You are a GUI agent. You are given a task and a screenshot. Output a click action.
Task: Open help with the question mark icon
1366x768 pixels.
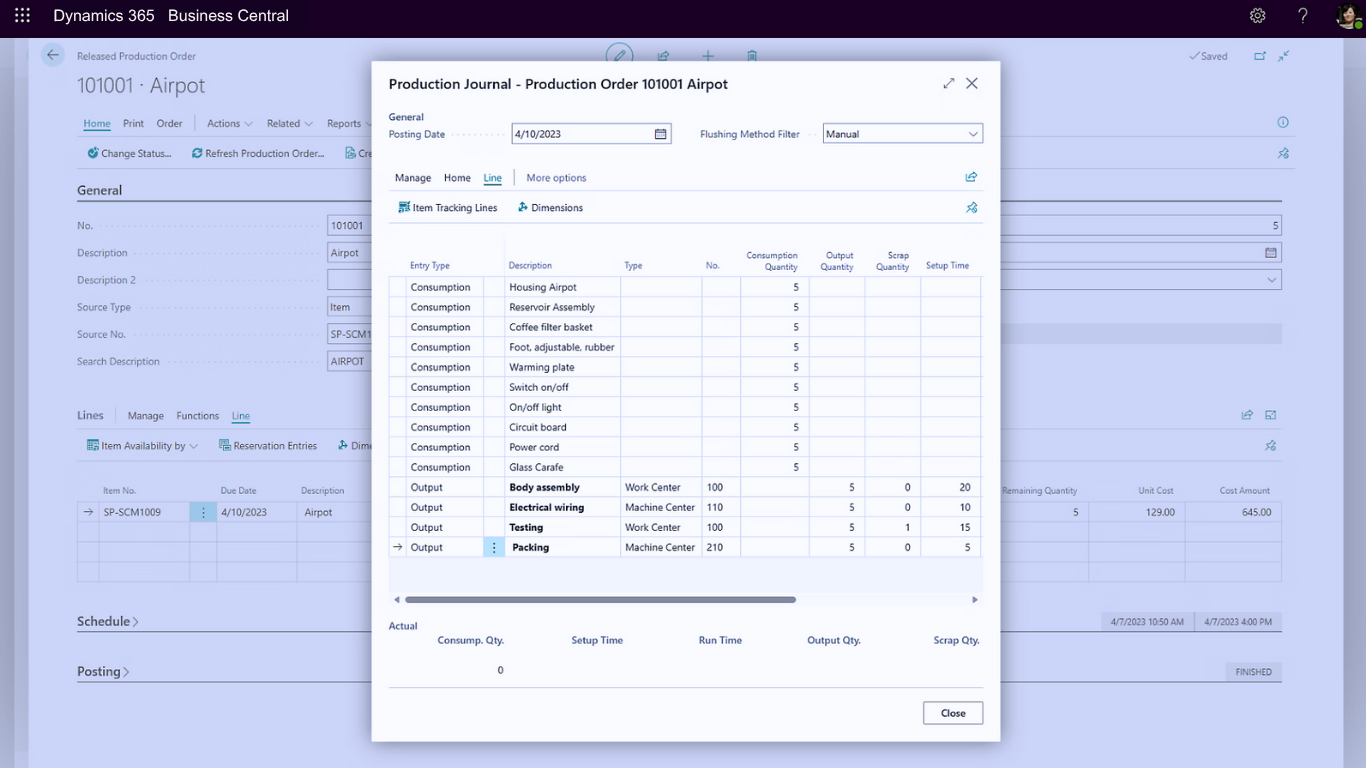[x=1302, y=15]
